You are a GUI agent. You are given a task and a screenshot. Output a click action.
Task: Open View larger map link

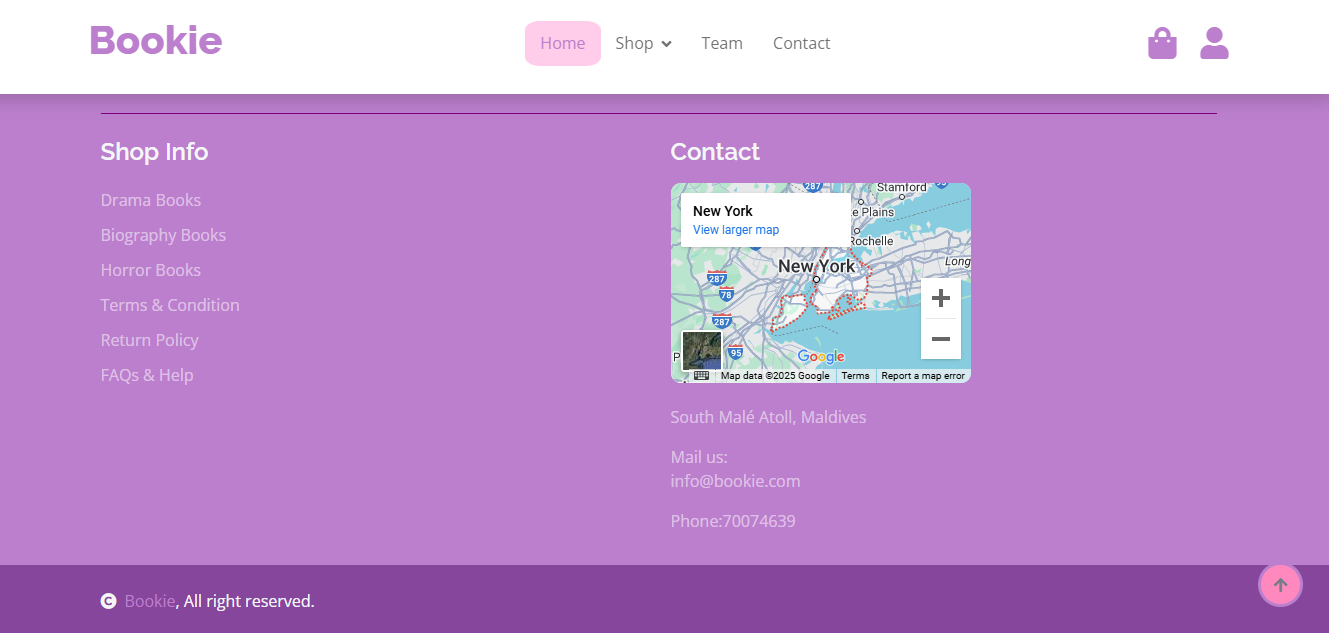point(735,230)
